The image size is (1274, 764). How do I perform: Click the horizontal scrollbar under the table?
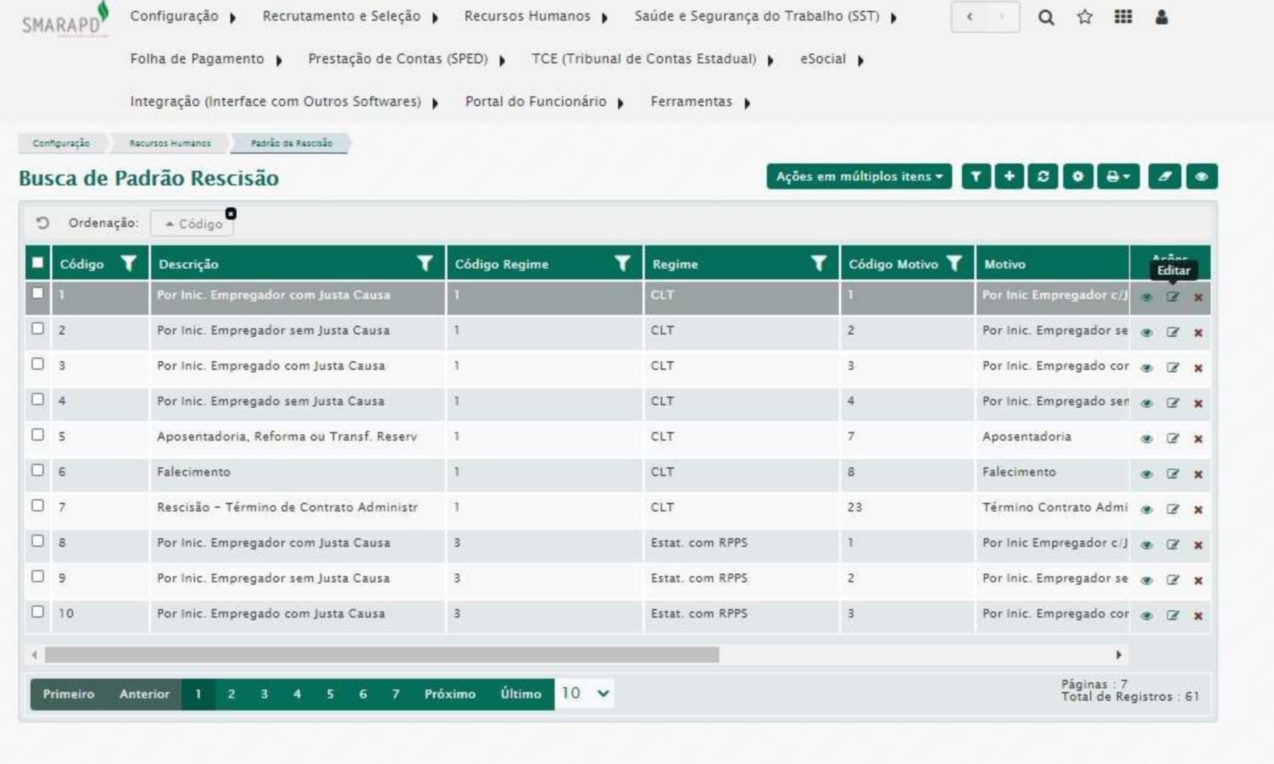pyautogui.click(x=380, y=655)
